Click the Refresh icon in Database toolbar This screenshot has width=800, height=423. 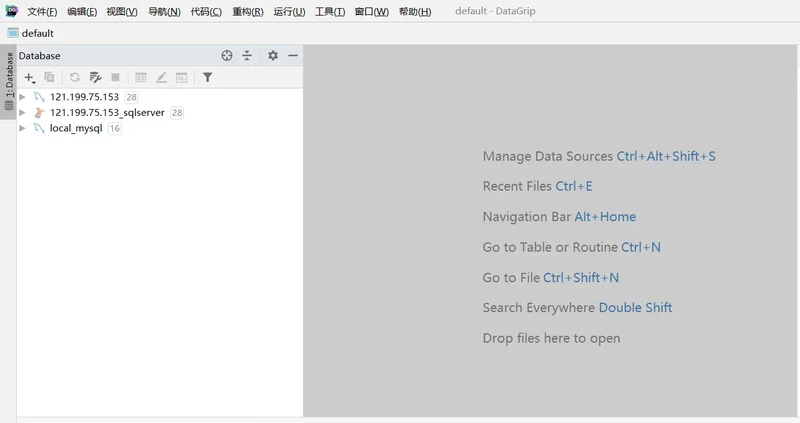point(74,77)
